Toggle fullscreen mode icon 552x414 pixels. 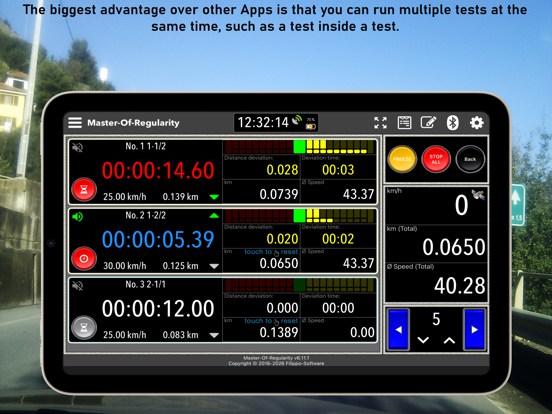click(380, 123)
